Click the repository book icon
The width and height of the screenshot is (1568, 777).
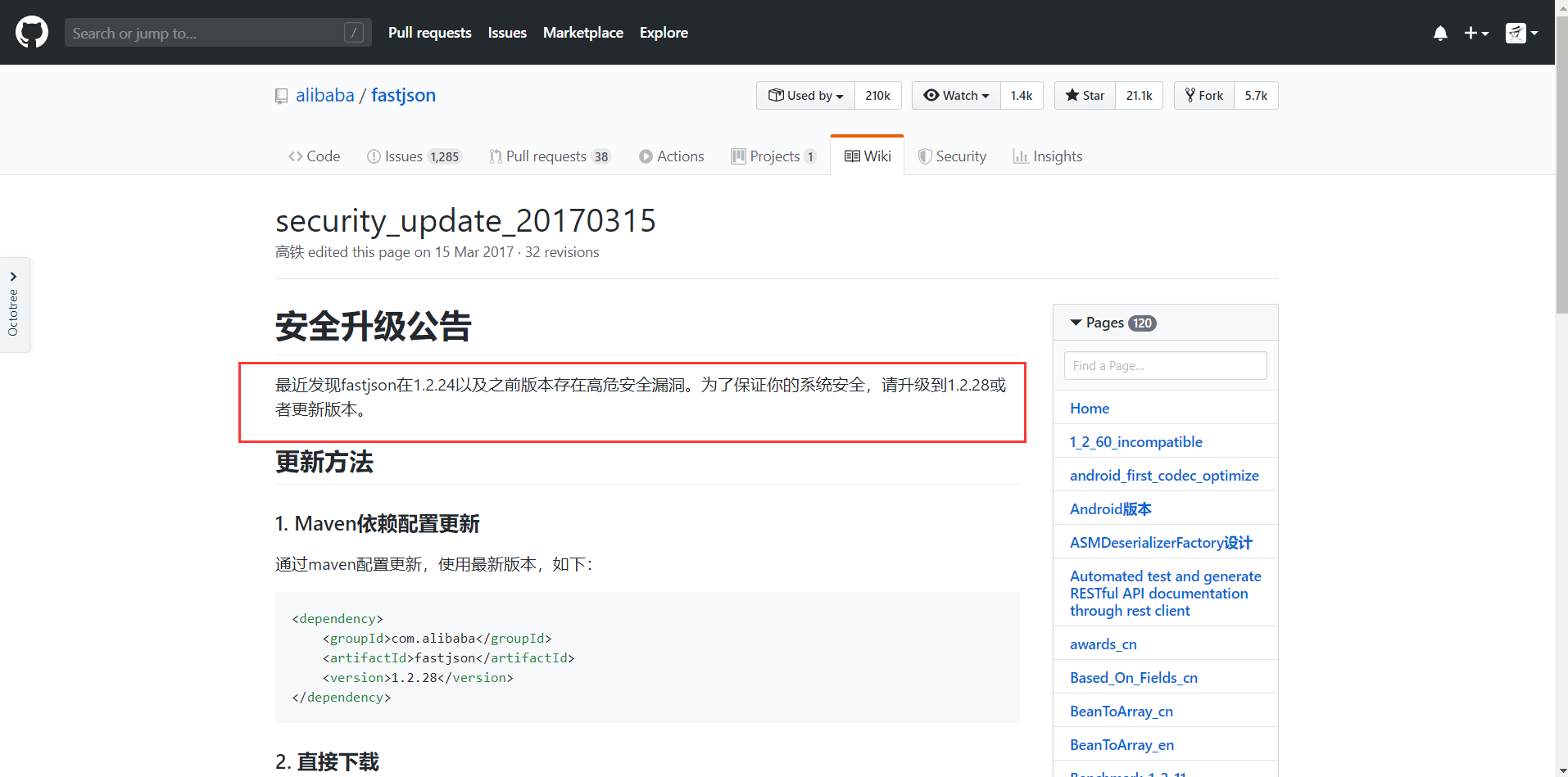tap(281, 96)
